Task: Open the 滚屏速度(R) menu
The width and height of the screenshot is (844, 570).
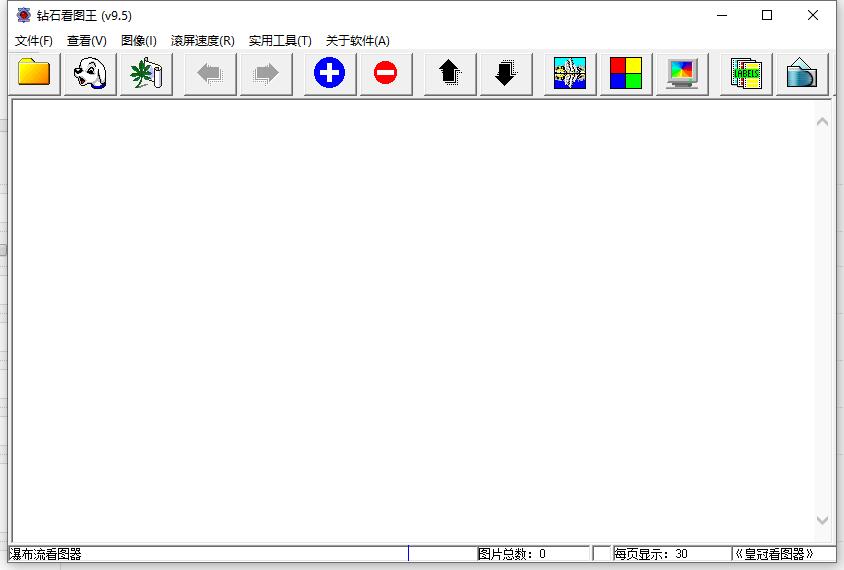Action: pos(203,41)
